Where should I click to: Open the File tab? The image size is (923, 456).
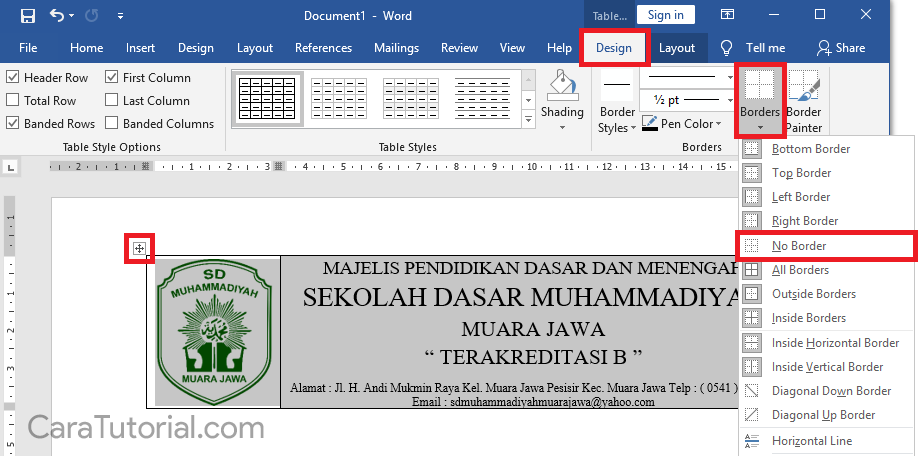coord(28,48)
